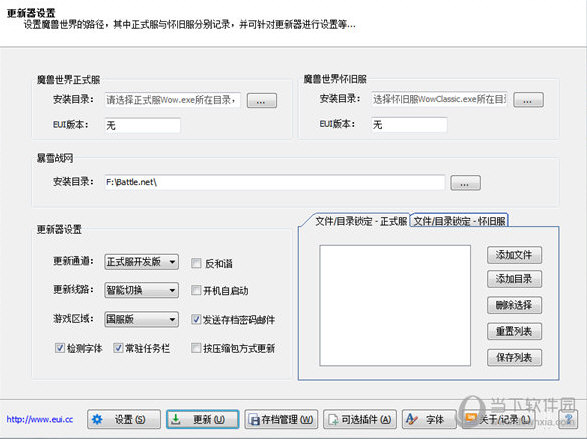Enable the 反和谐 checkbox
This screenshot has height=439, width=587.
pos(196,263)
